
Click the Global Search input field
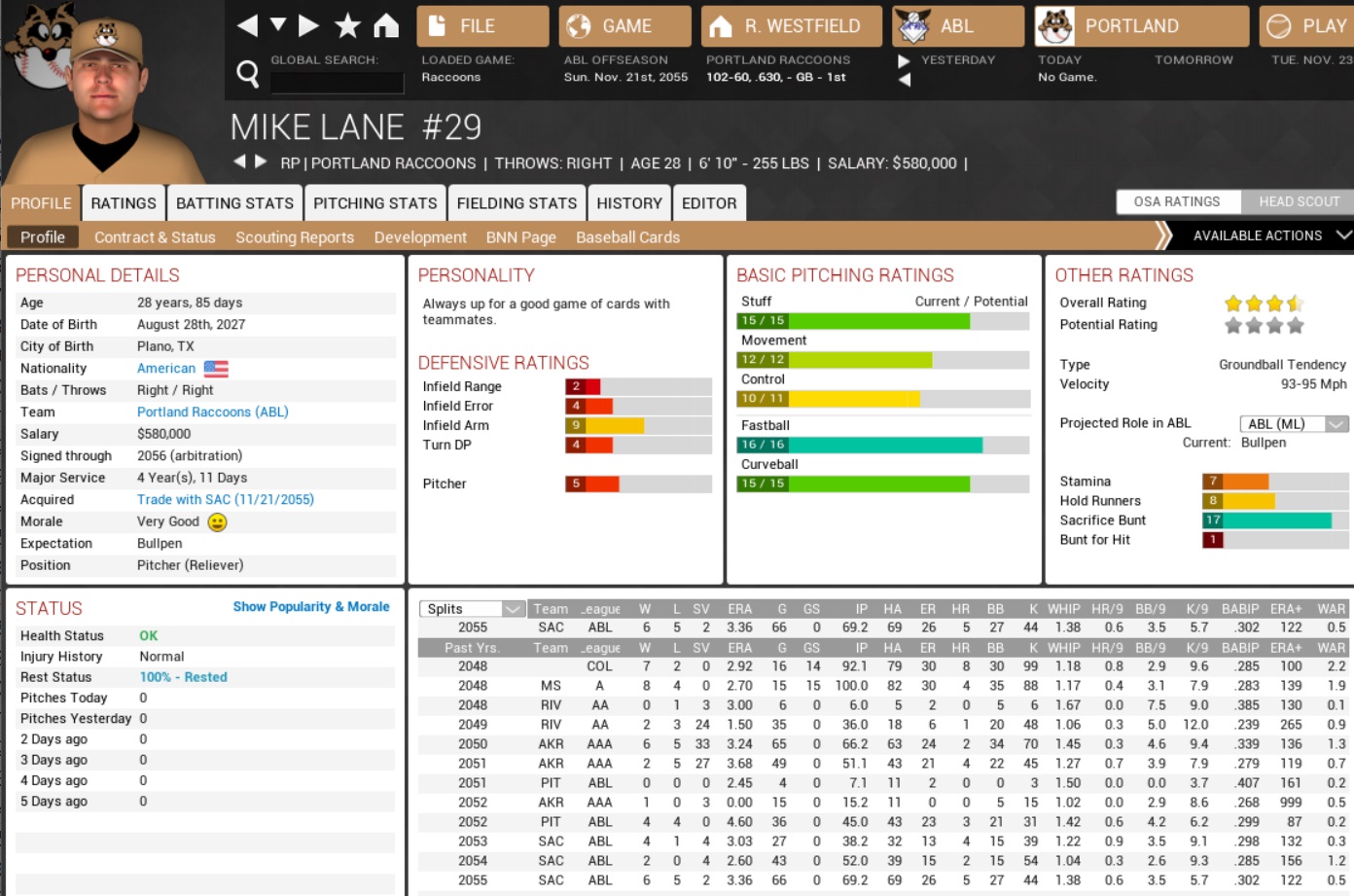(337, 83)
